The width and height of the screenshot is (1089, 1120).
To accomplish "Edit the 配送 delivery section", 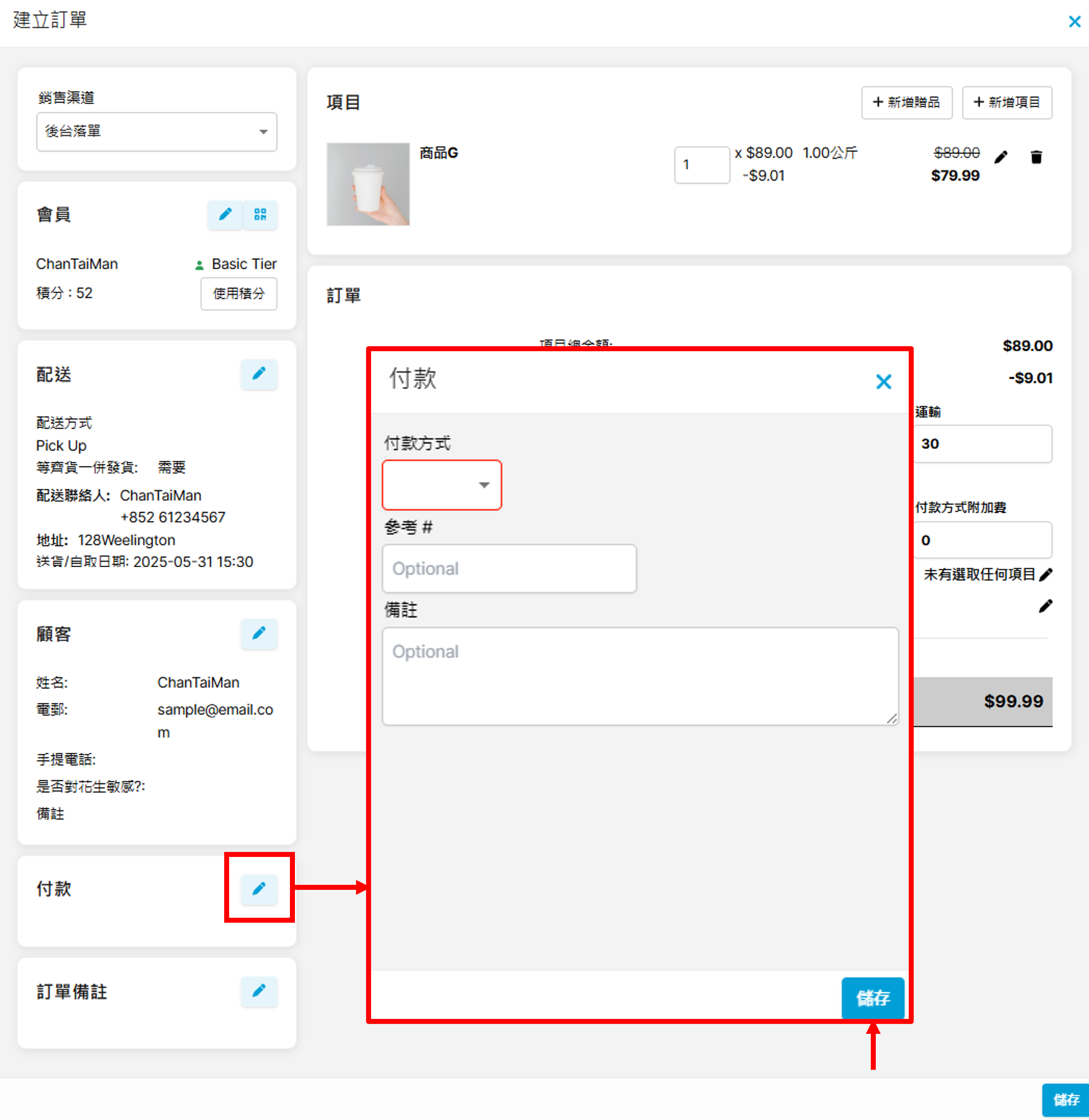I will click(x=259, y=374).
